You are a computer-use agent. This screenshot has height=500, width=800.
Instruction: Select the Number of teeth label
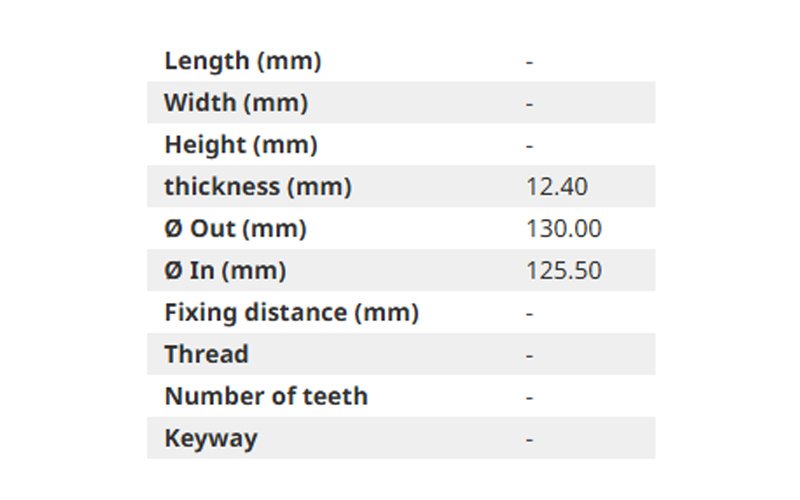coord(266,396)
